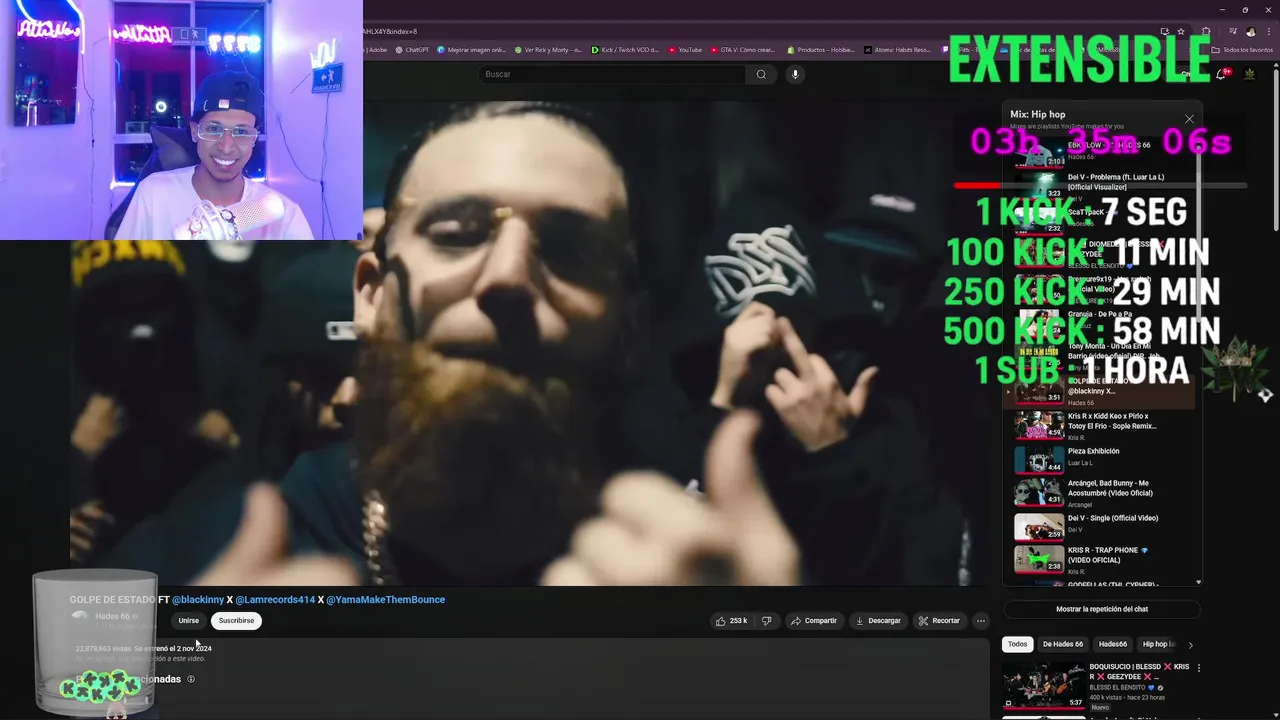Viewport: 1280px width, 720px height.
Task: Show chat replay via Mostrar la repetición
Action: 1102,609
